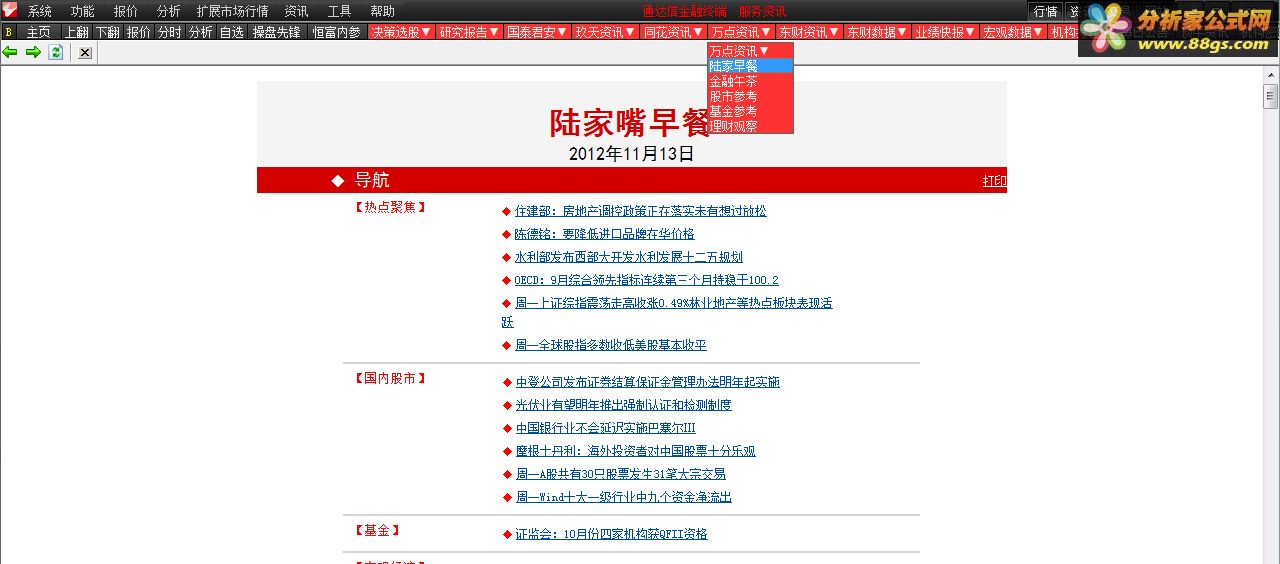Expand the 业绩快报 dropdown
The image size is (1280, 564).
coord(945,32)
